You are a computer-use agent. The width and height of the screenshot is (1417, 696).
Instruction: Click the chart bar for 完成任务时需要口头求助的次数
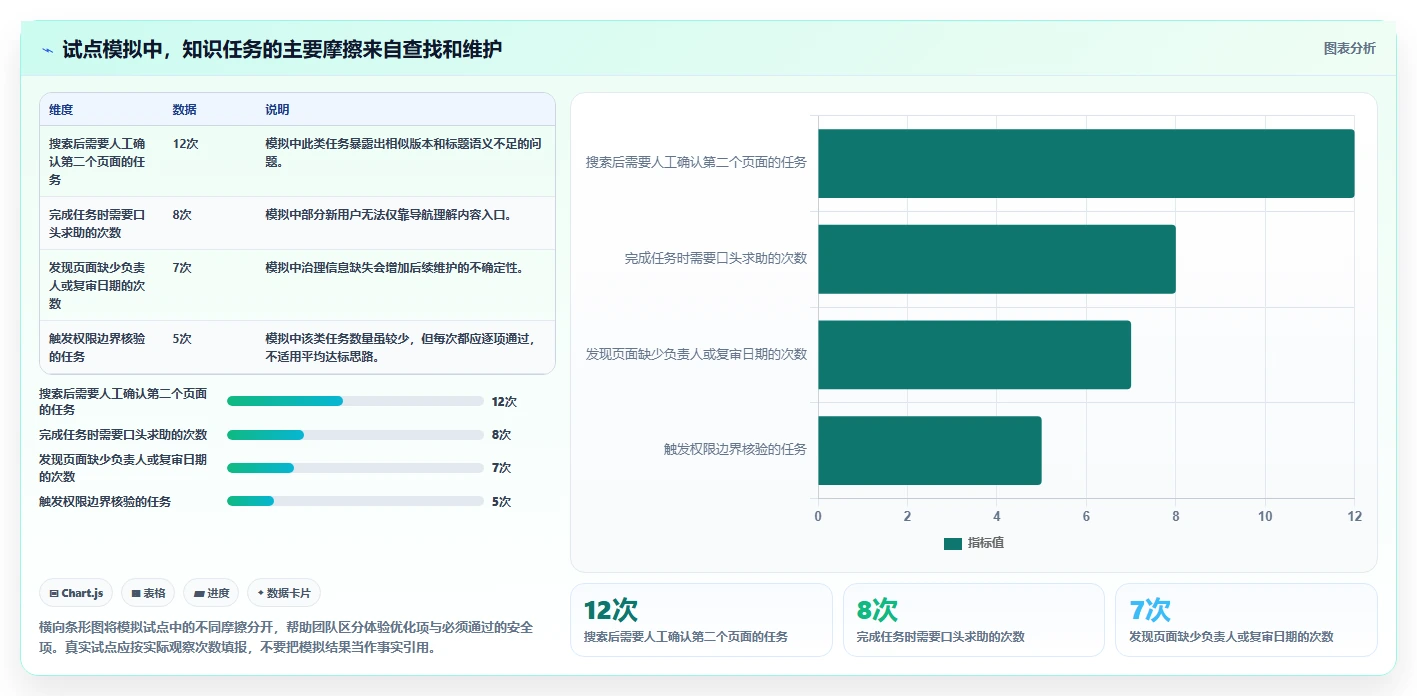click(x=997, y=259)
